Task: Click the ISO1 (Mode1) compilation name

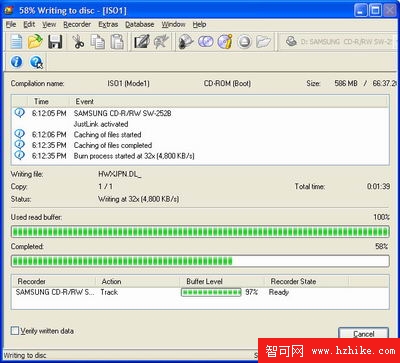Action: click(128, 83)
